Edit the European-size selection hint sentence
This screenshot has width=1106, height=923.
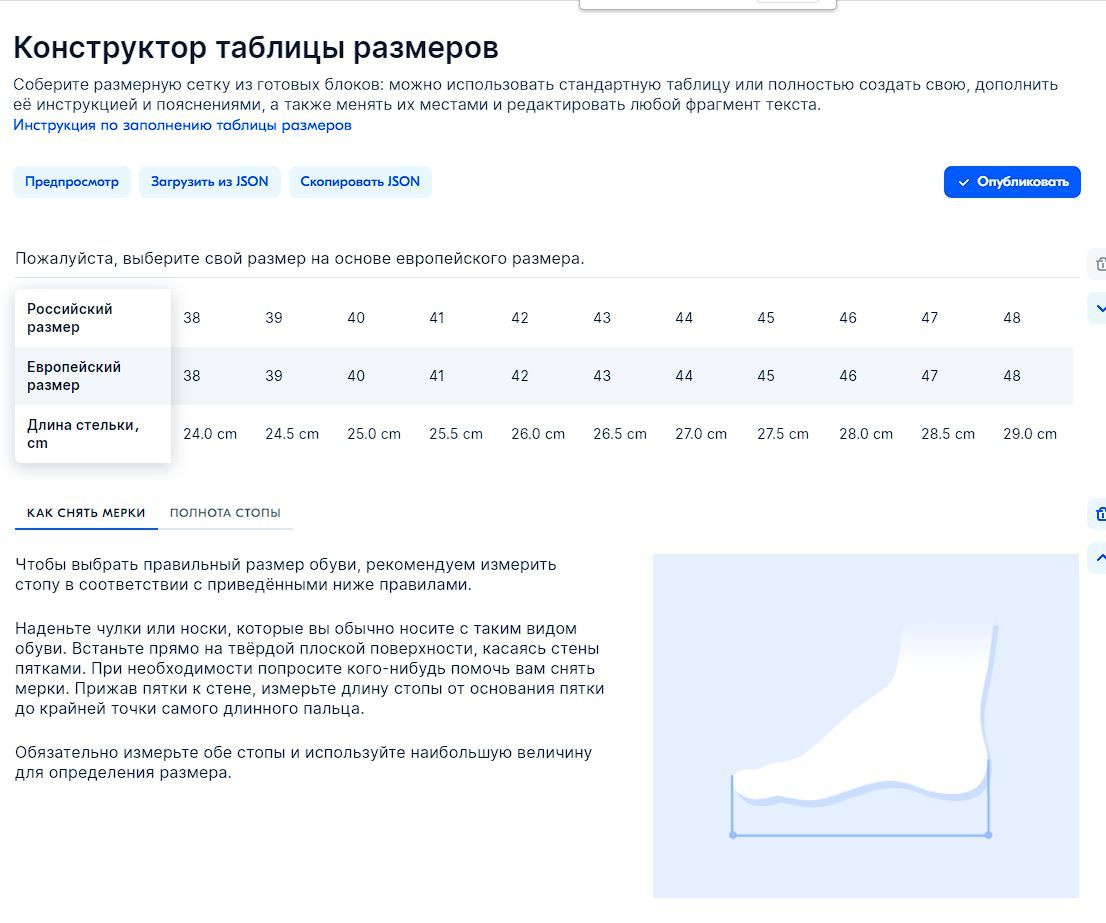(300, 259)
